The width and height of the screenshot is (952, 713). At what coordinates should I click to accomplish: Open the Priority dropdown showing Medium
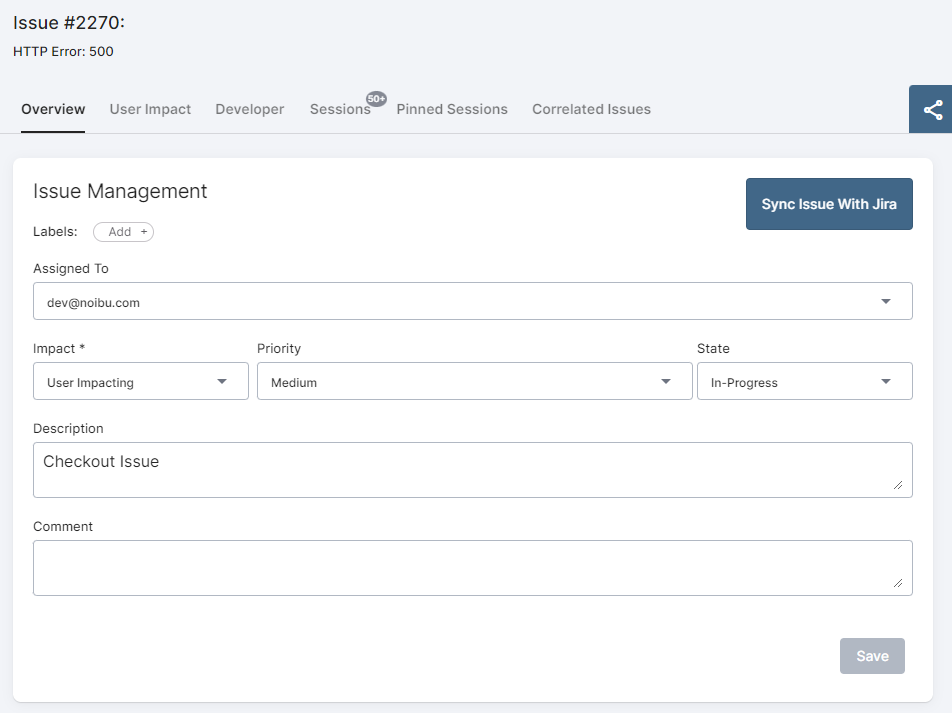474,381
